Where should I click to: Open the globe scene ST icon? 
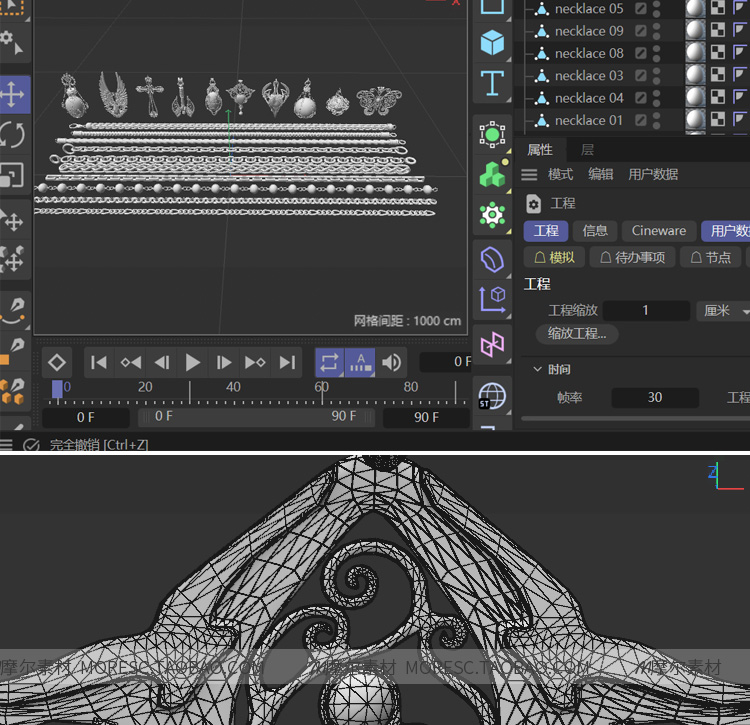[x=492, y=396]
